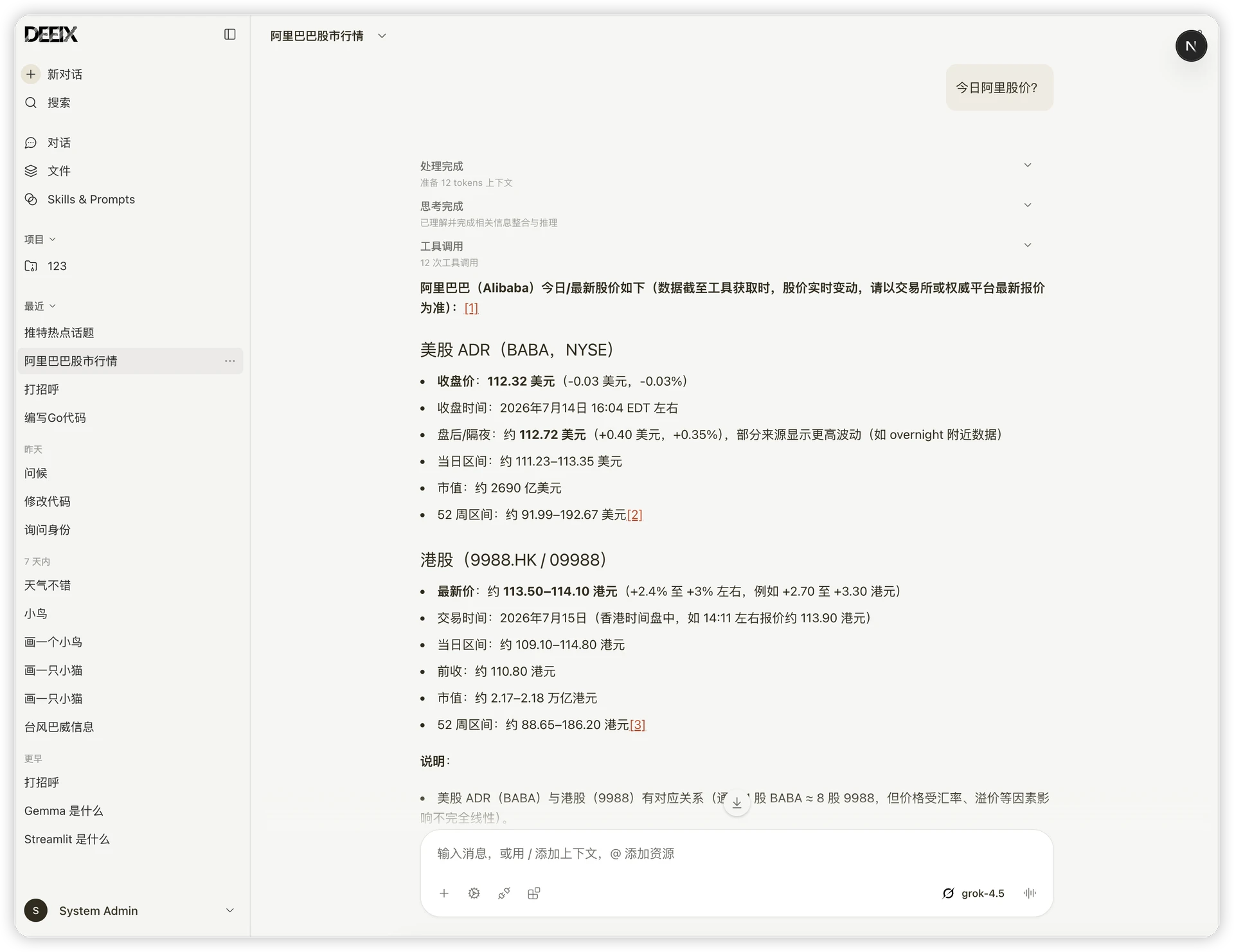Select the 阿里巴巴股市行情 conversation
The height and width of the screenshot is (952, 1234).
[129, 361]
